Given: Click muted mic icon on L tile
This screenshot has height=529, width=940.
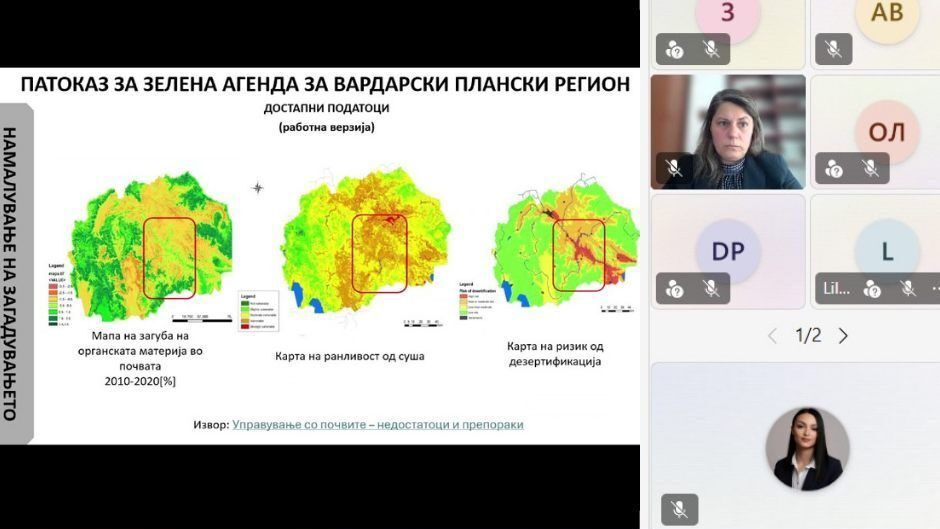Looking at the screenshot, I should pyautogui.click(x=908, y=289).
